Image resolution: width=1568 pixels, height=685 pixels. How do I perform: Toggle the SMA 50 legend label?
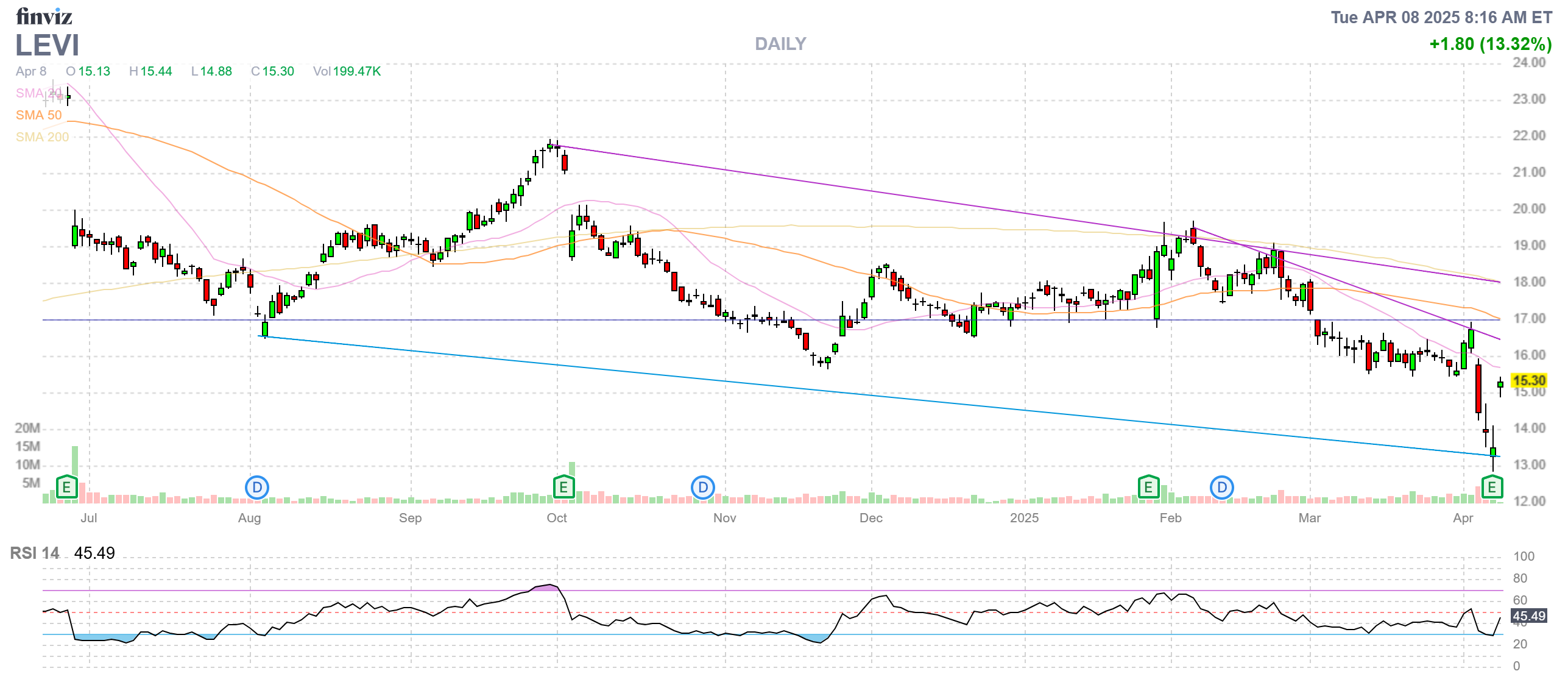38,115
